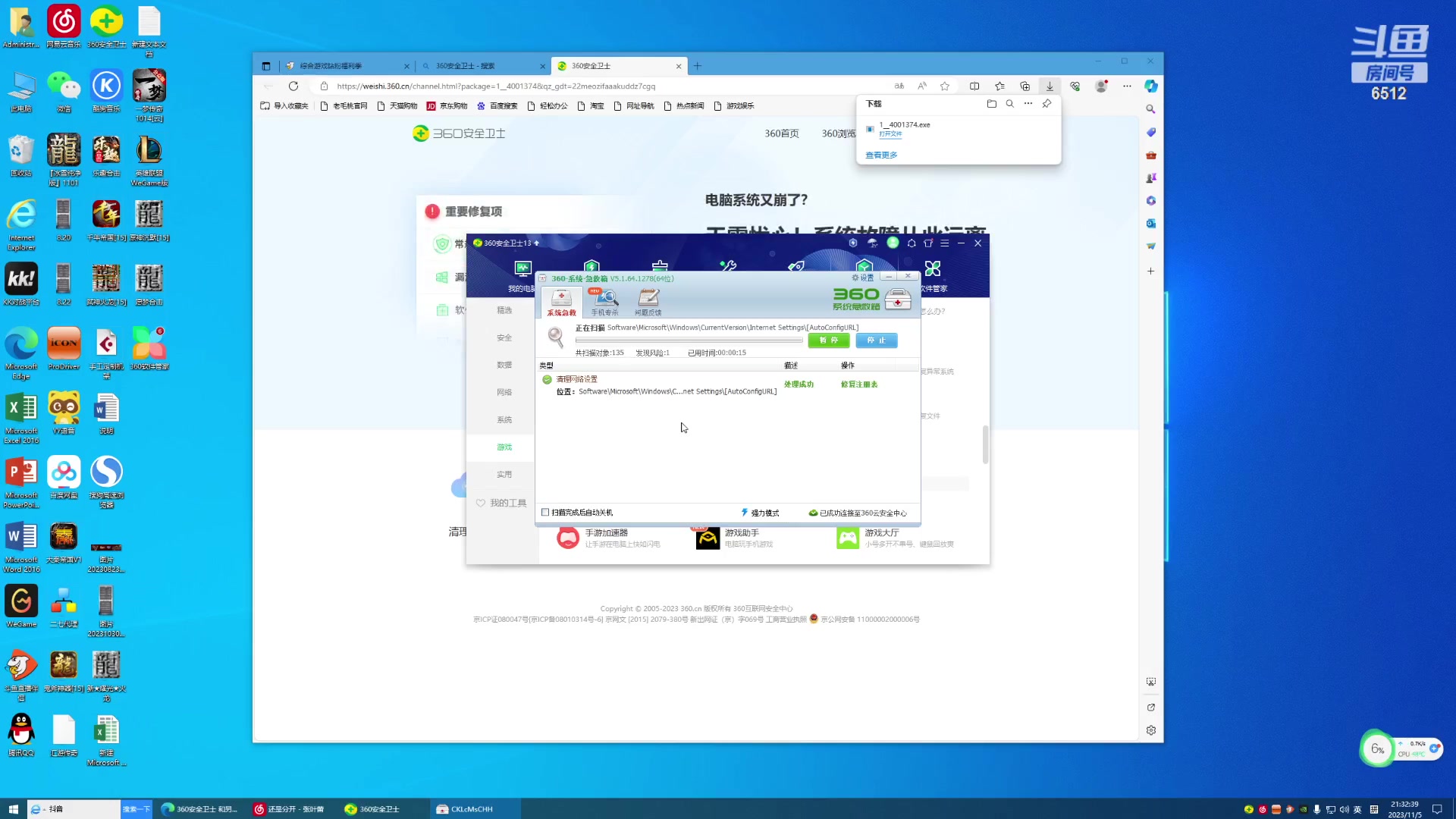1456x819 pixels.
Task: Pause scan with green 暂停 button
Action: coord(828,340)
